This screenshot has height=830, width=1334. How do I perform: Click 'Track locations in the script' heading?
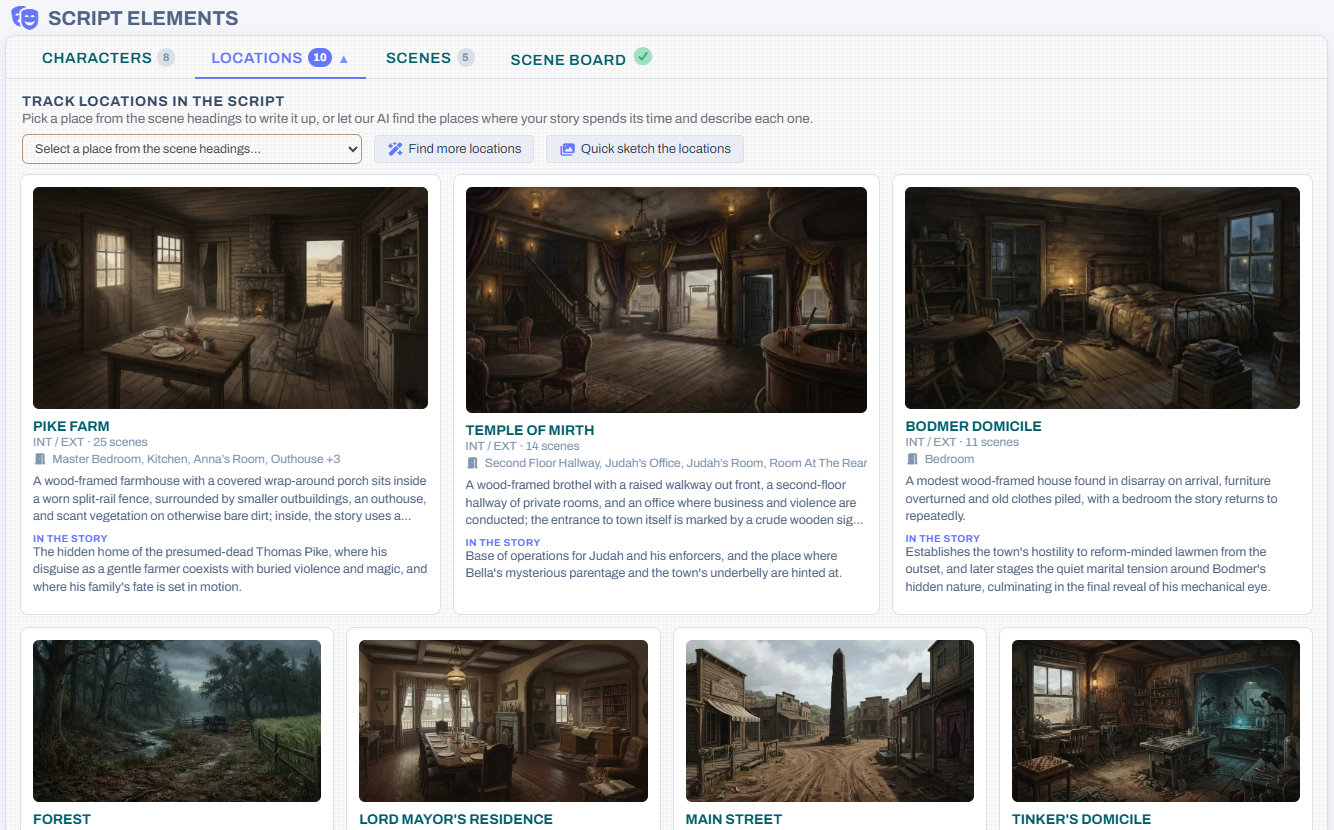click(153, 101)
